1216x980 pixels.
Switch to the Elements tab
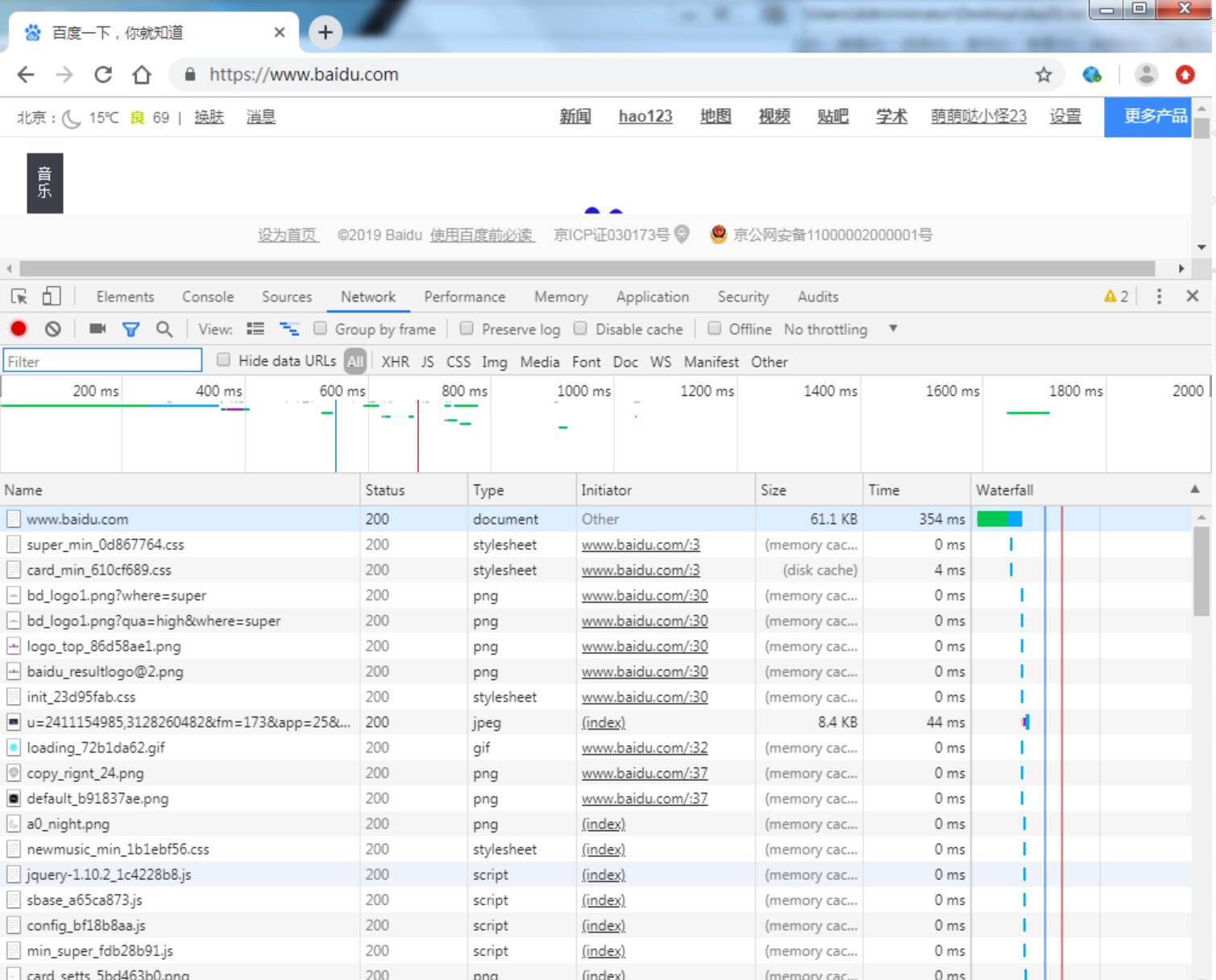click(x=125, y=297)
